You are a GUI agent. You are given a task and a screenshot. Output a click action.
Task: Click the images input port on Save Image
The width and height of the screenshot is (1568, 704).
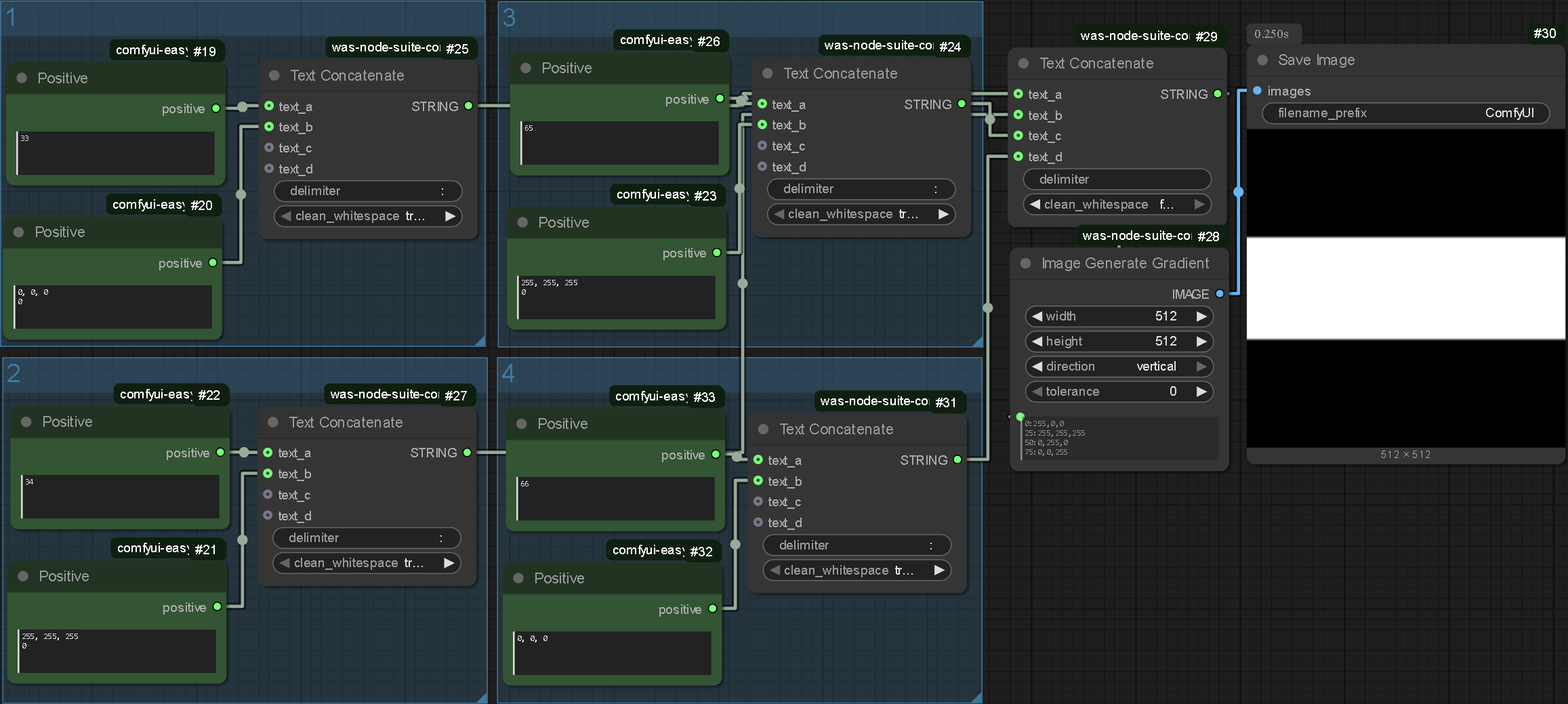click(1257, 91)
